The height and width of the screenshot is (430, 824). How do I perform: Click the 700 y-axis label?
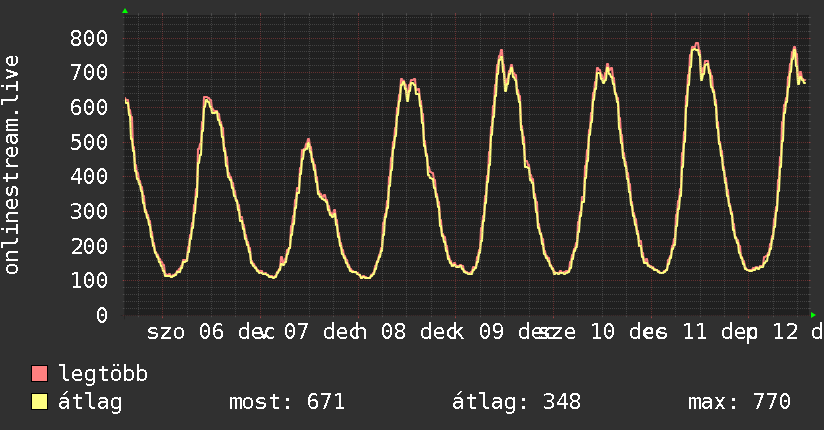89,73
